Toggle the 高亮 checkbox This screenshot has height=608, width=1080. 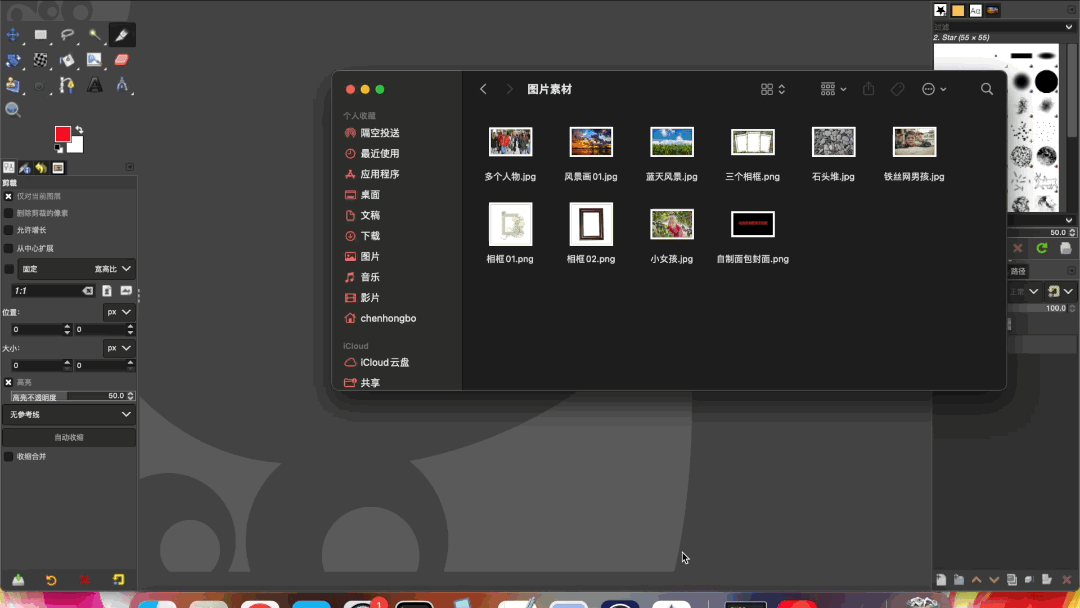click(8, 382)
